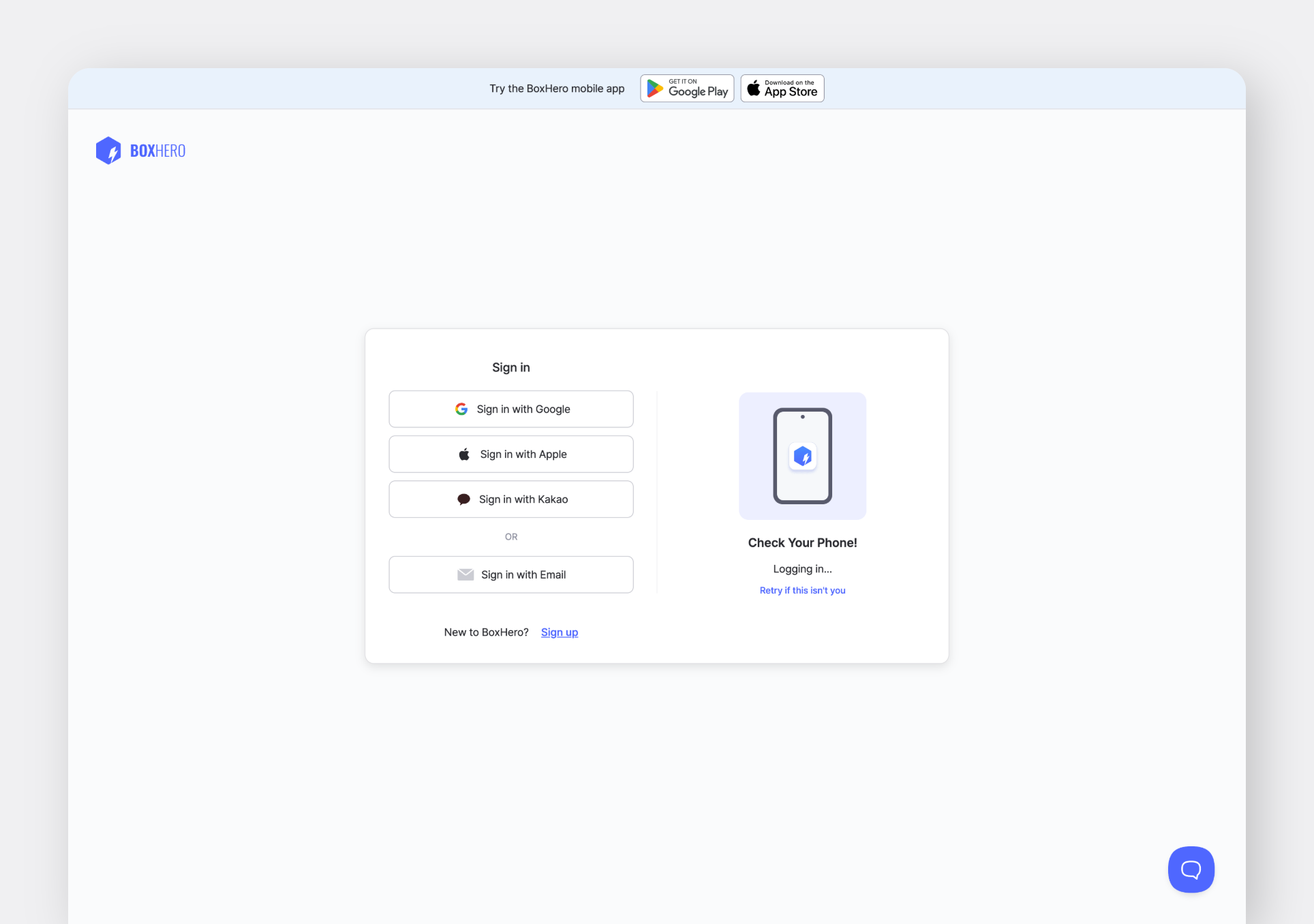This screenshot has width=1314, height=924.
Task: Sign in with Kakao
Action: pos(511,499)
